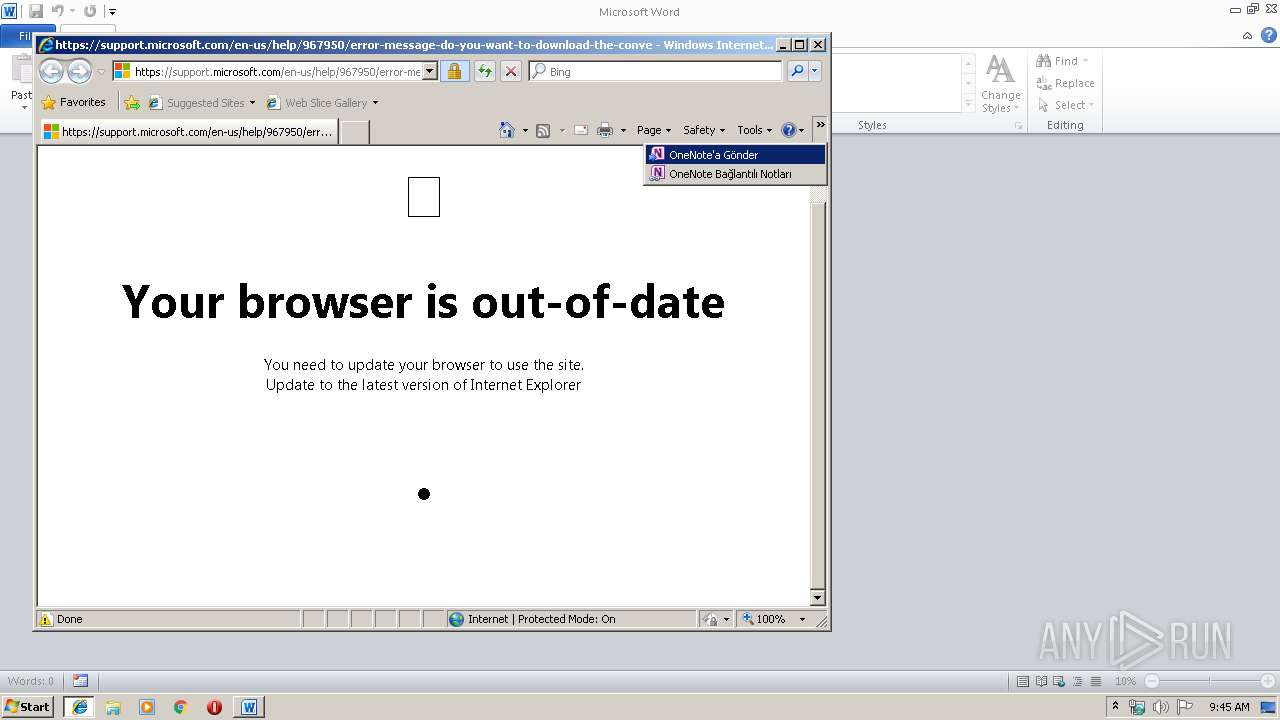Expand the Home button dropdown arrow
Image resolution: width=1280 pixels, height=720 pixels.
click(525, 130)
